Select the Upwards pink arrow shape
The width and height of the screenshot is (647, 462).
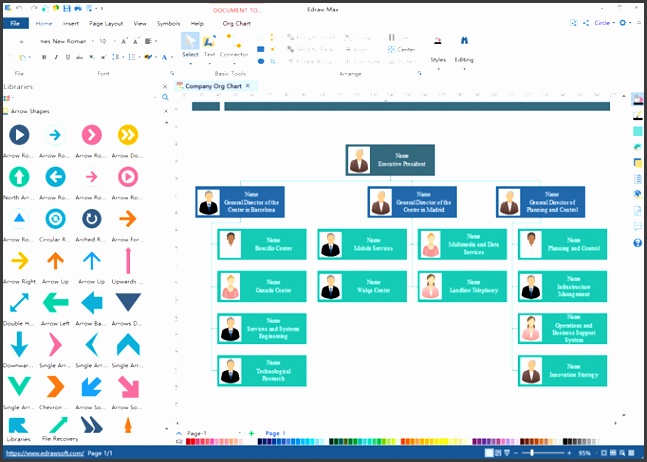click(128, 261)
